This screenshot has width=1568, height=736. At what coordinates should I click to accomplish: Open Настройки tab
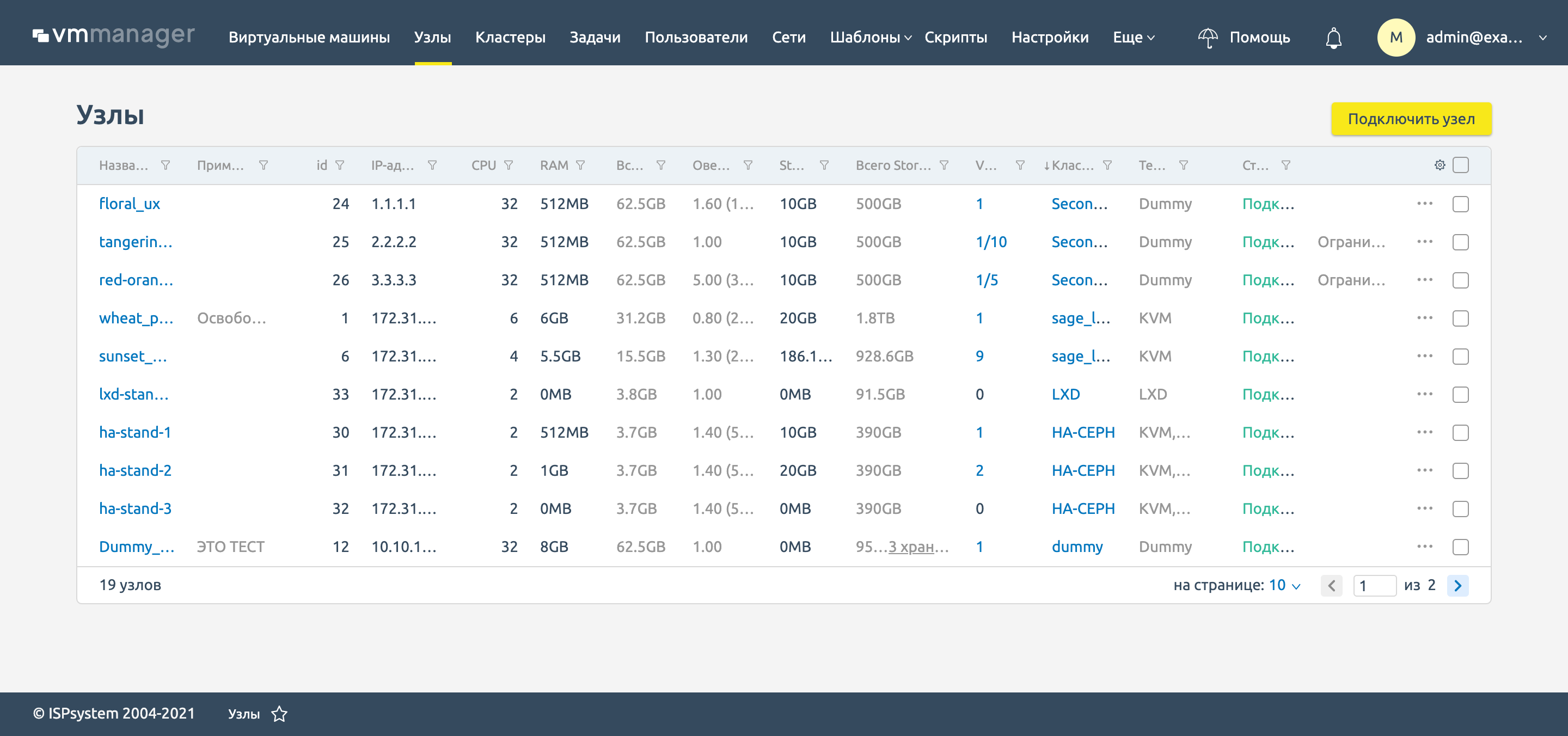click(1050, 37)
